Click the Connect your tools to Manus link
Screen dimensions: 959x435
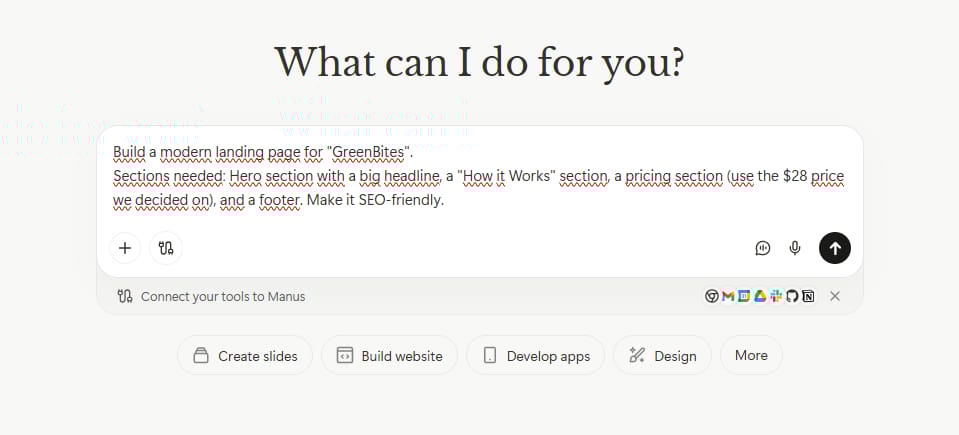coord(223,297)
